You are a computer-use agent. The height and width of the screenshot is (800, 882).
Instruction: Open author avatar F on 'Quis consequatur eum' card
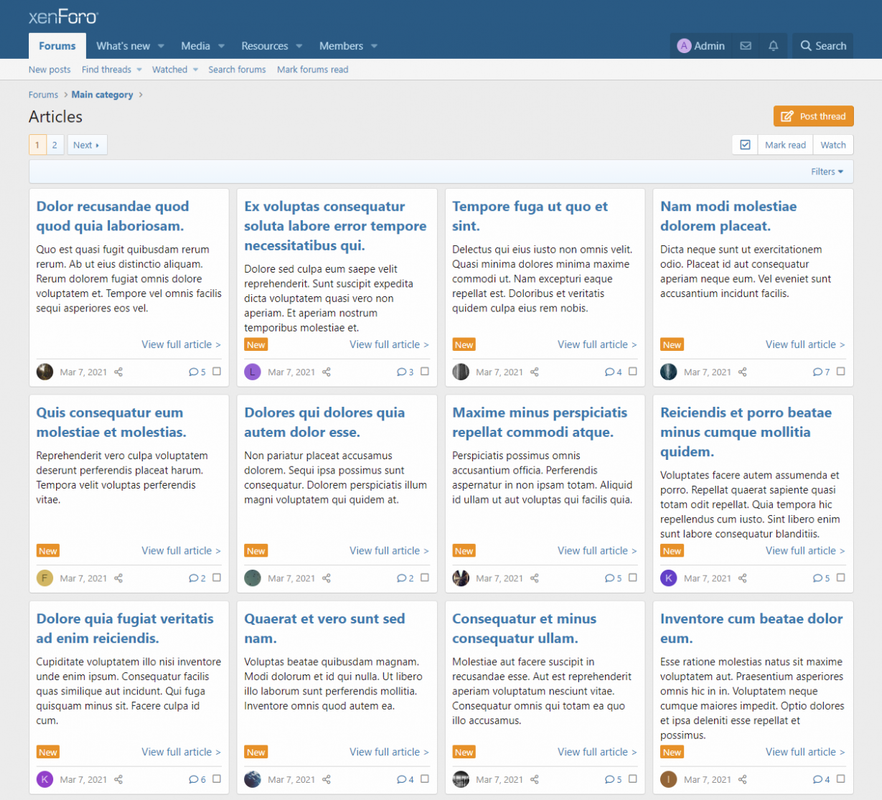45,578
